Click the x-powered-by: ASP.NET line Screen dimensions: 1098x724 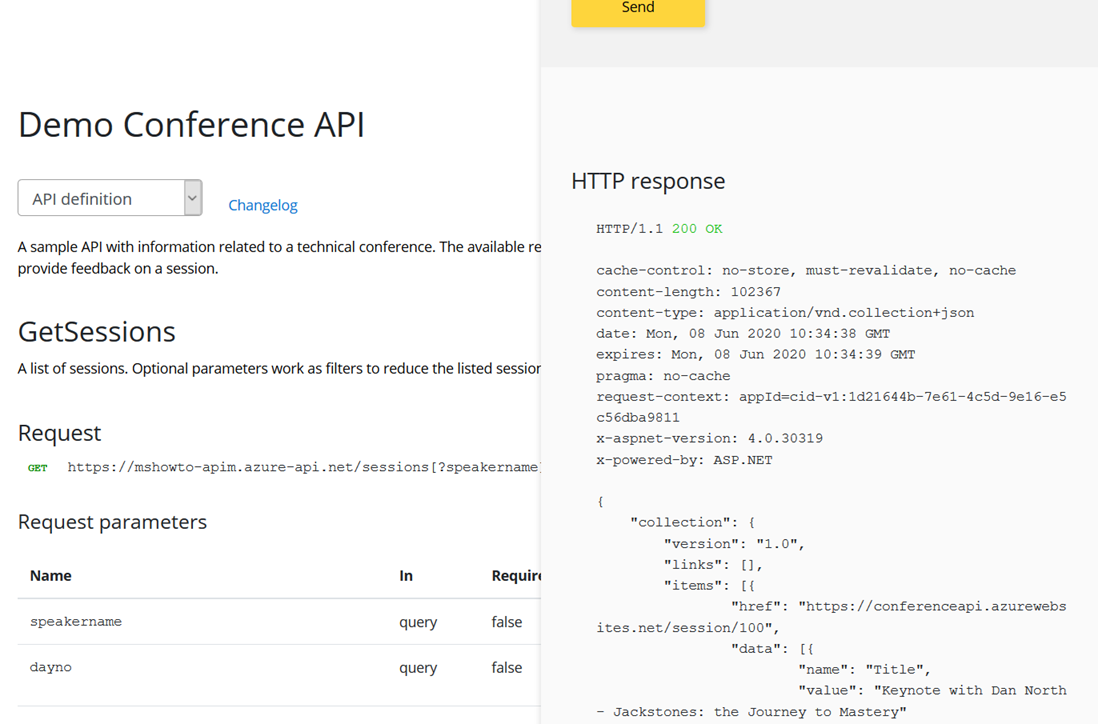tap(684, 460)
